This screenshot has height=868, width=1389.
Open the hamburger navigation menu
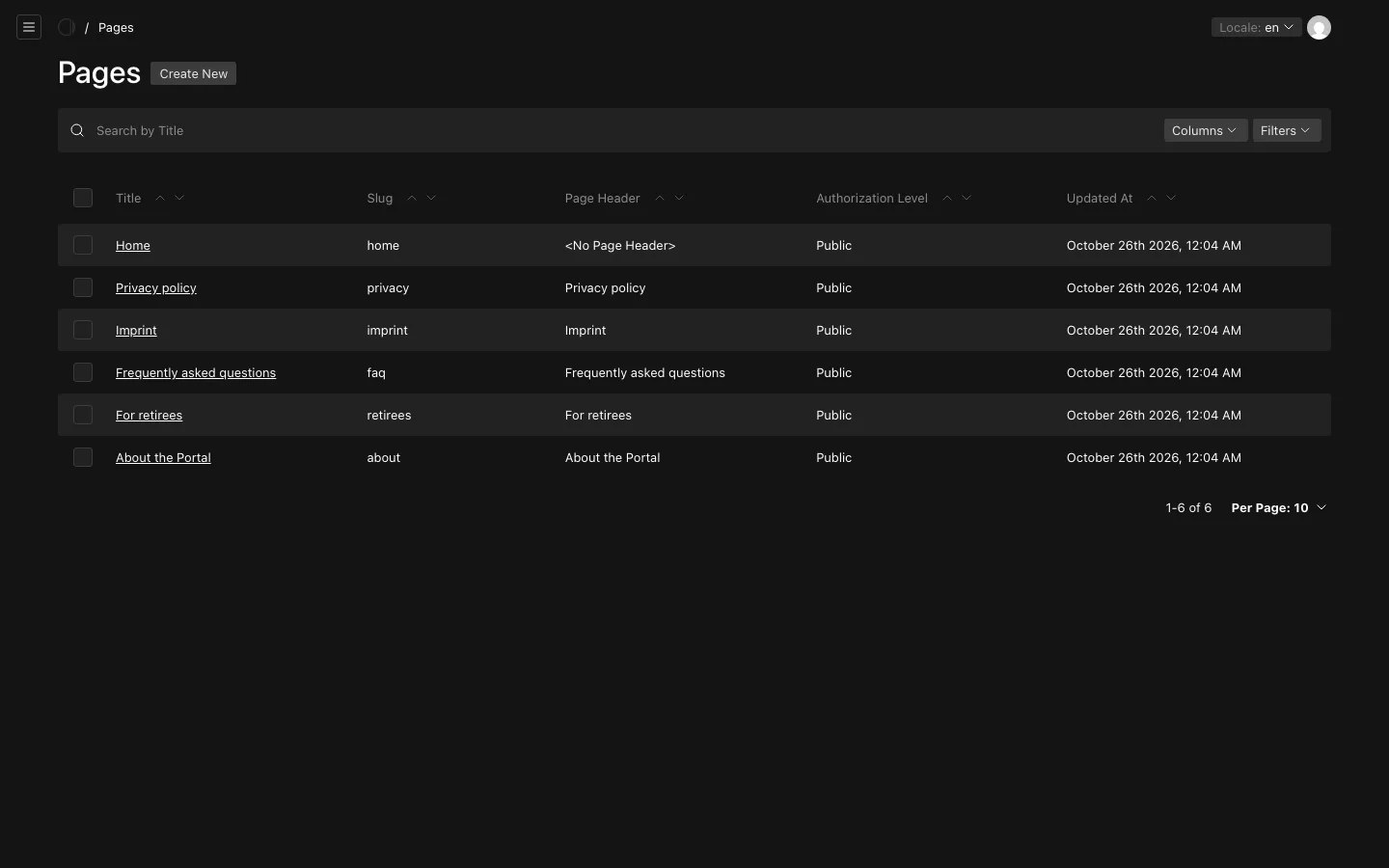pyautogui.click(x=29, y=27)
